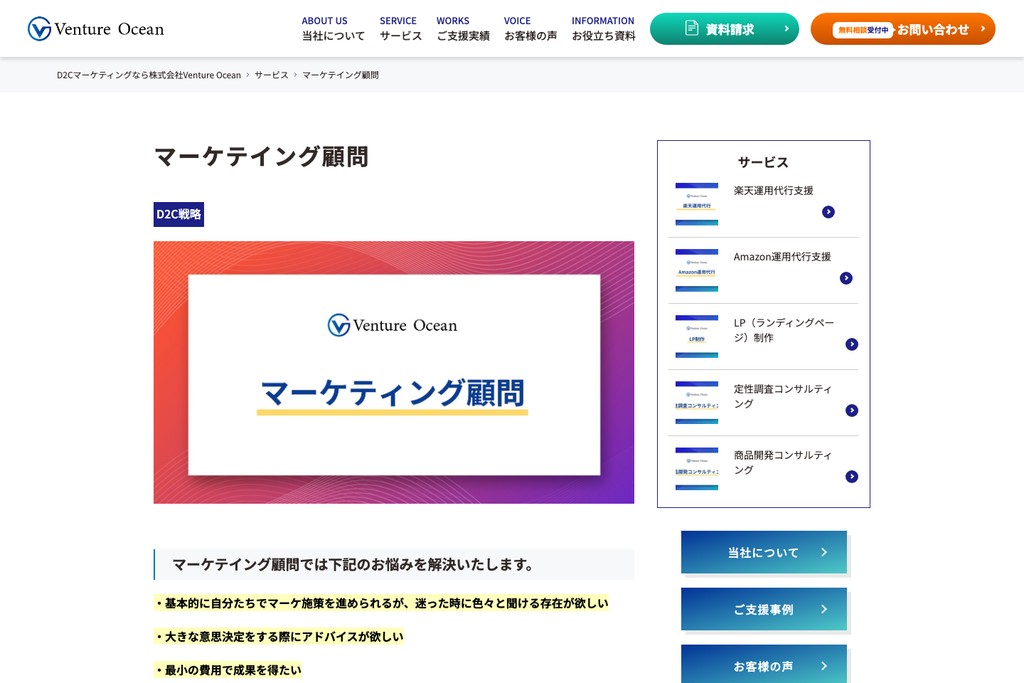Open 楽天運用代行支援 service link
1024x683 pixels.
[x=773, y=191]
